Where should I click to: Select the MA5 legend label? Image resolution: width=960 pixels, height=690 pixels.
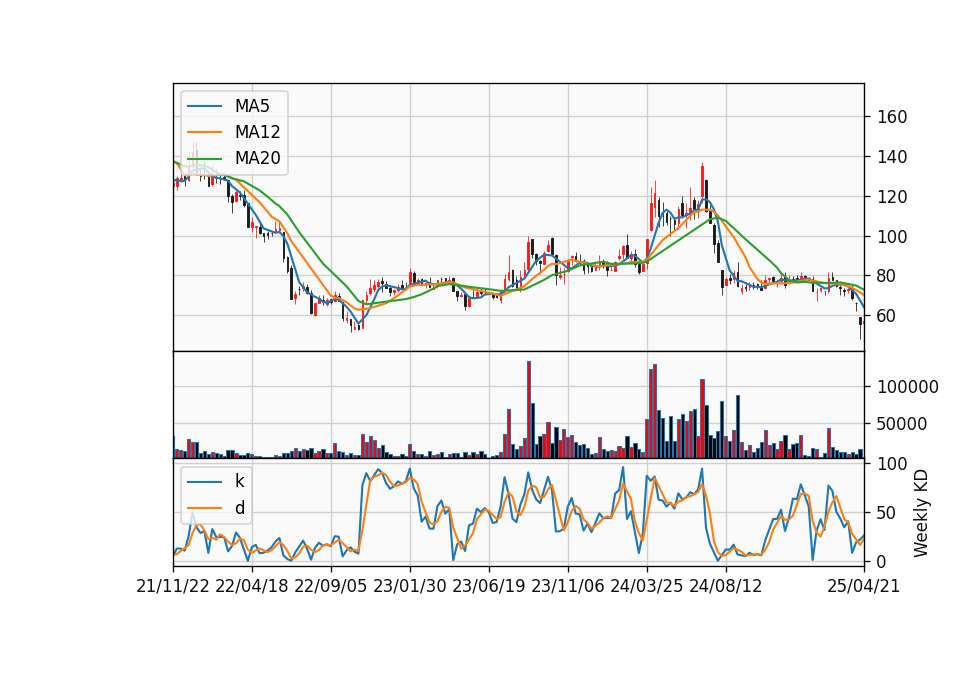(252, 106)
